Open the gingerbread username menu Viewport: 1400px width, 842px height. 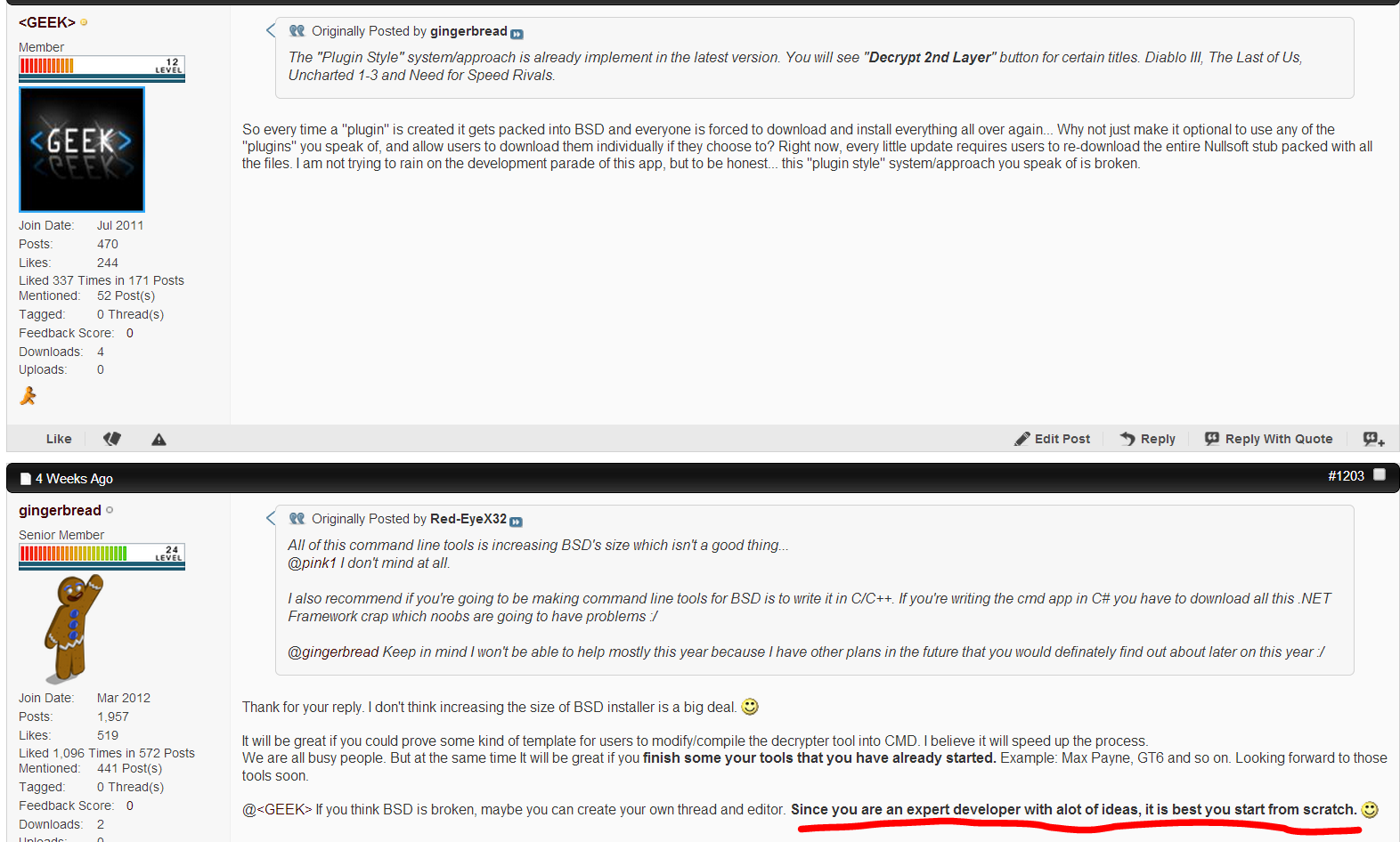(60, 510)
